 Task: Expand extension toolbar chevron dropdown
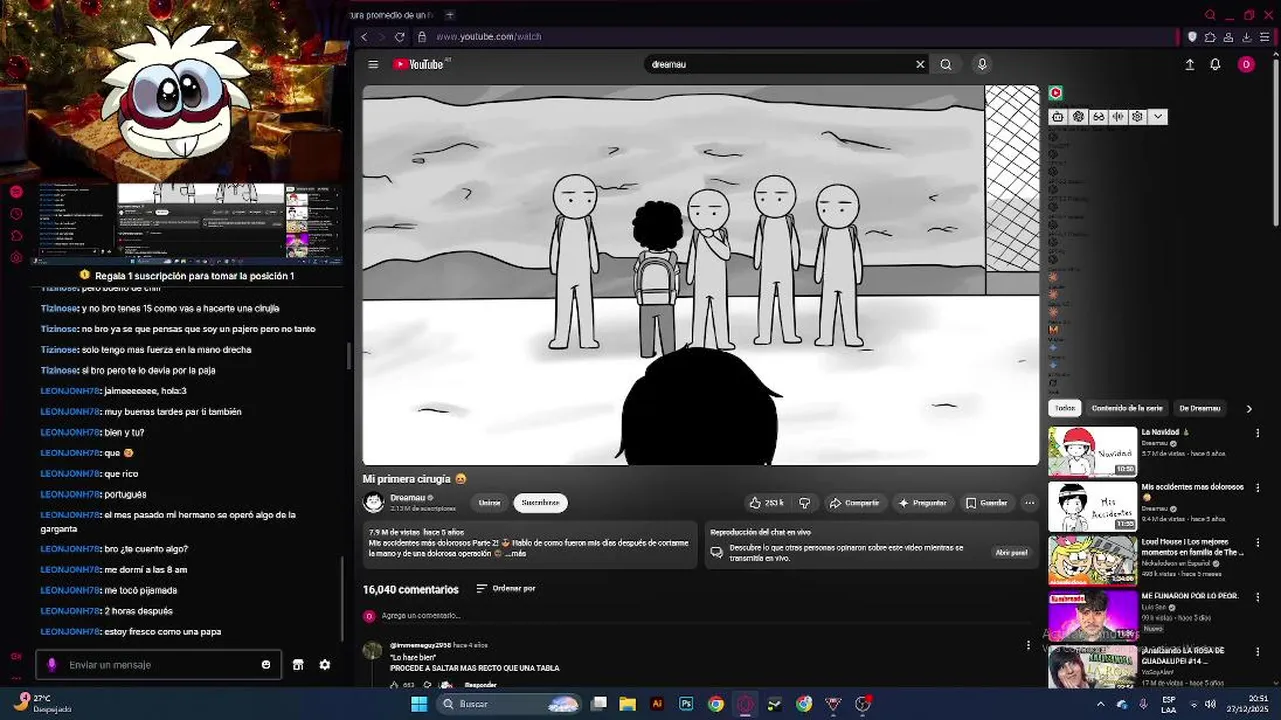[1158, 117]
